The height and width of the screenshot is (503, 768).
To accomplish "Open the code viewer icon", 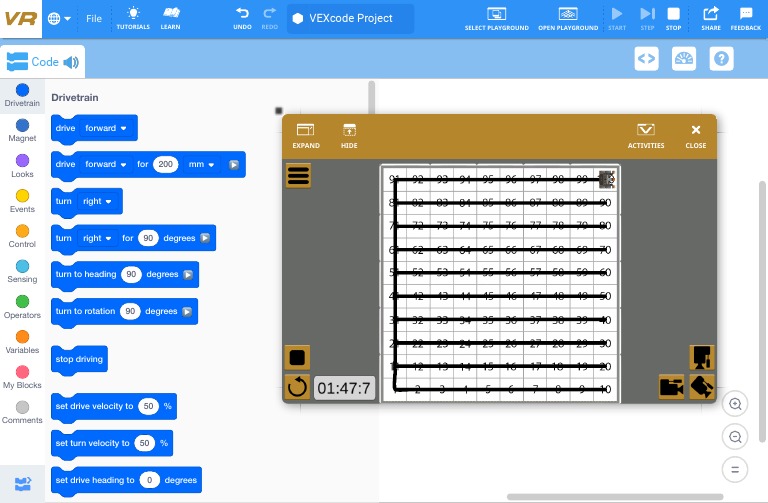I will (647, 59).
